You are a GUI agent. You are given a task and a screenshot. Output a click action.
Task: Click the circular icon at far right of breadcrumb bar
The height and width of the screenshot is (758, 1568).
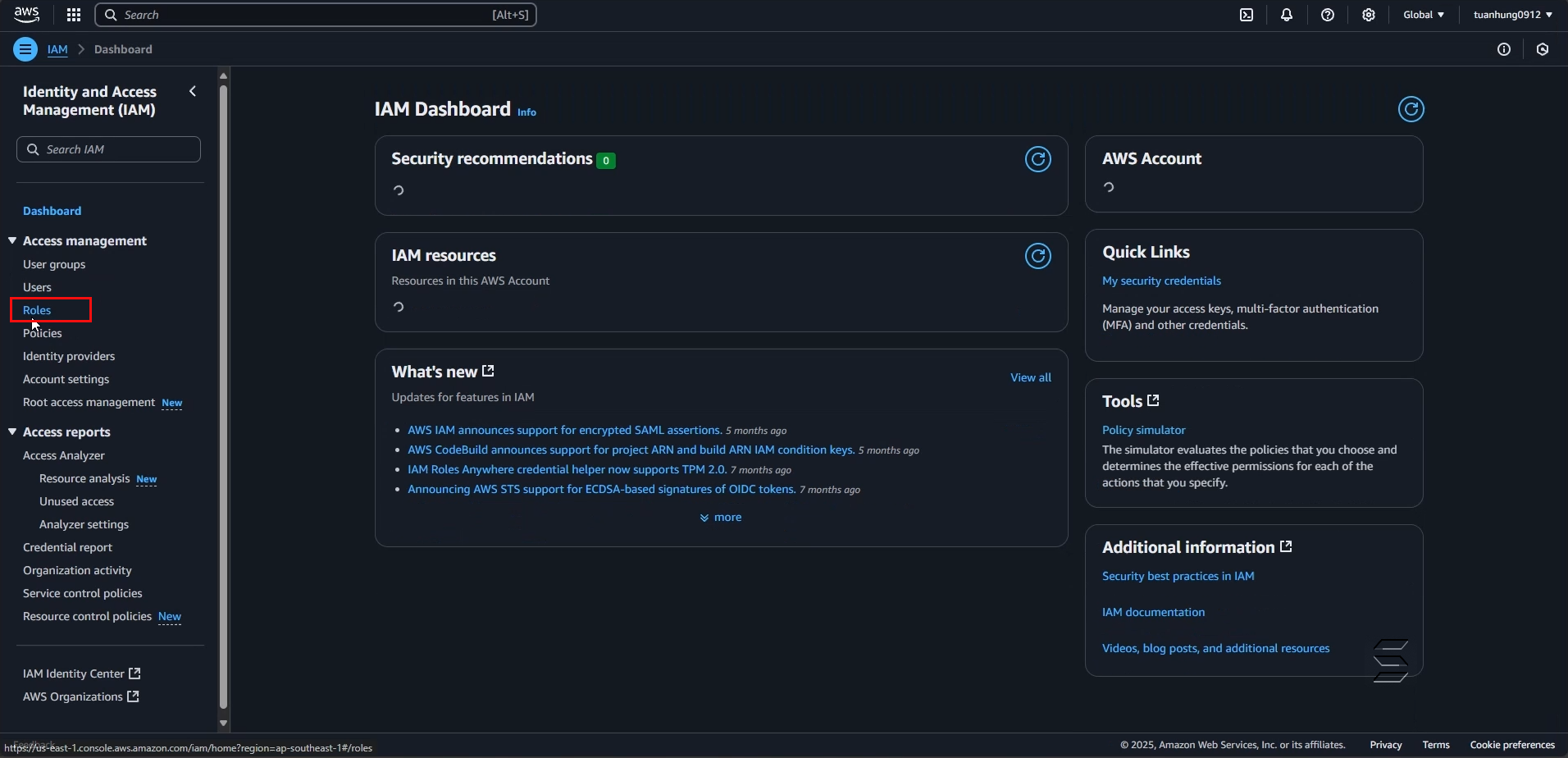(1543, 49)
